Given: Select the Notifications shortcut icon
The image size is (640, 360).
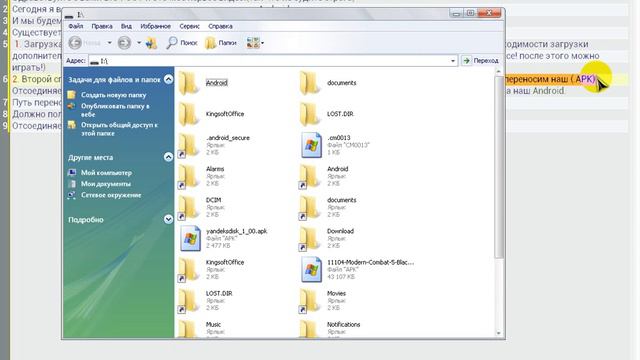Looking at the screenshot, I should 309,328.
